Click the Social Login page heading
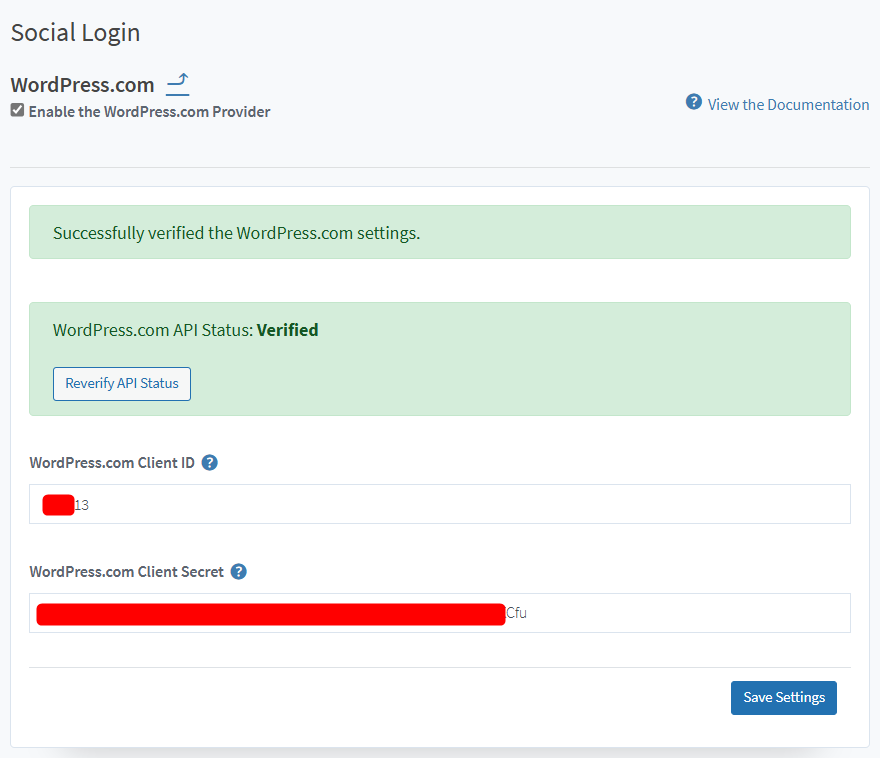This screenshot has height=758, width=880. tap(75, 33)
